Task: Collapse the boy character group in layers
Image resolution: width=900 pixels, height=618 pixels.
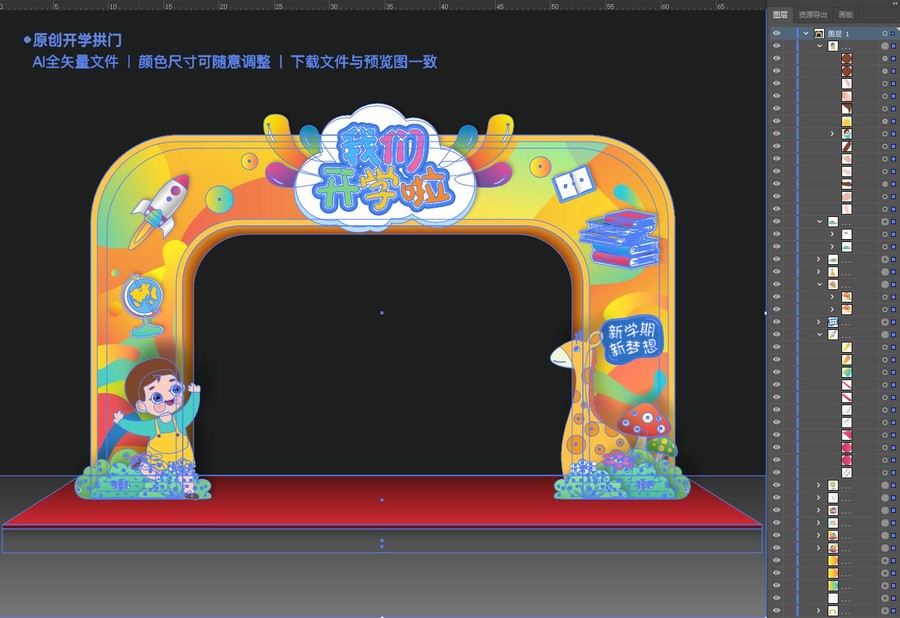Action: pyautogui.click(x=820, y=46)
